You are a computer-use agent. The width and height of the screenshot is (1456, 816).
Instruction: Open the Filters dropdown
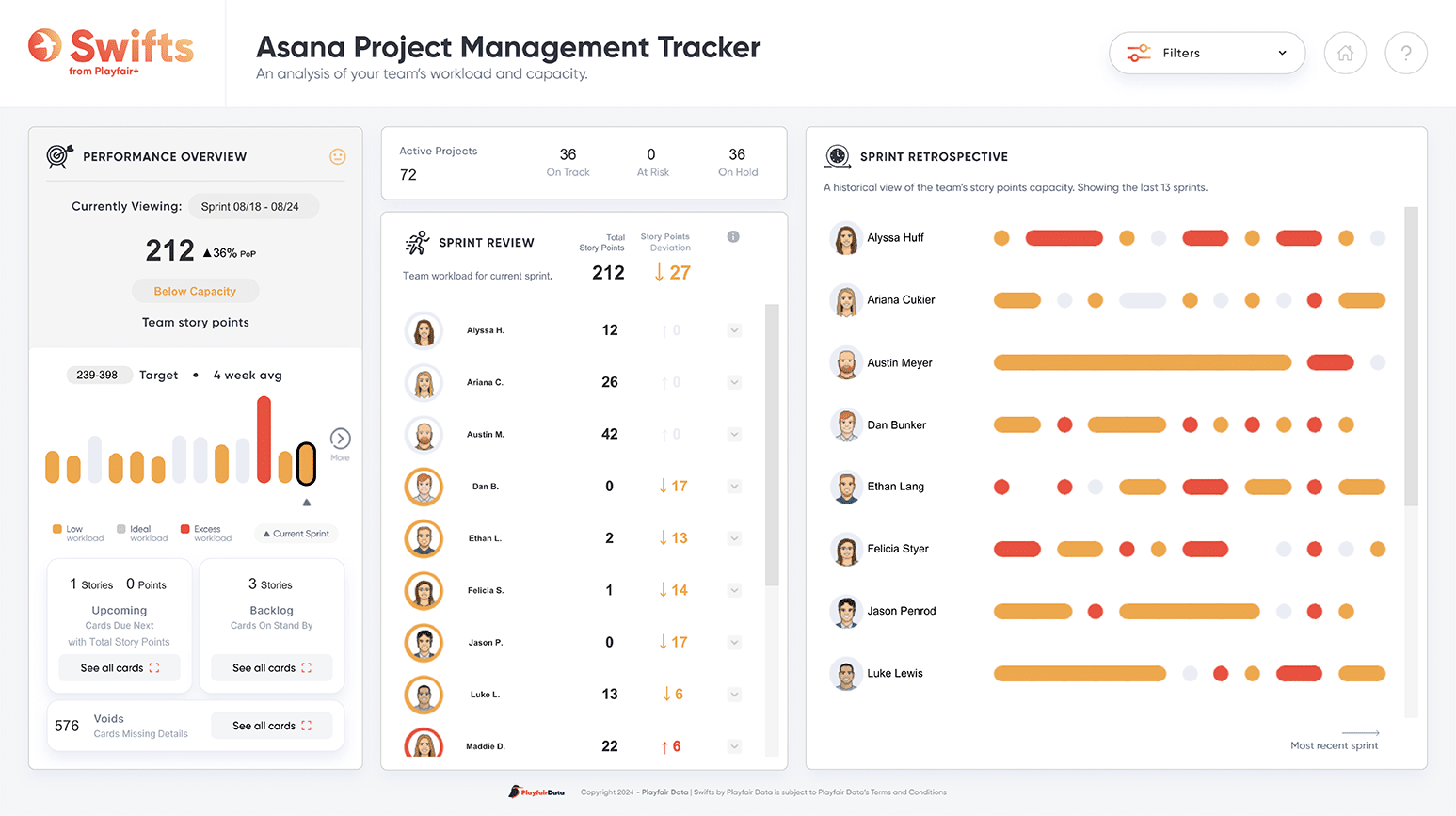click(x=1207, y=53)
